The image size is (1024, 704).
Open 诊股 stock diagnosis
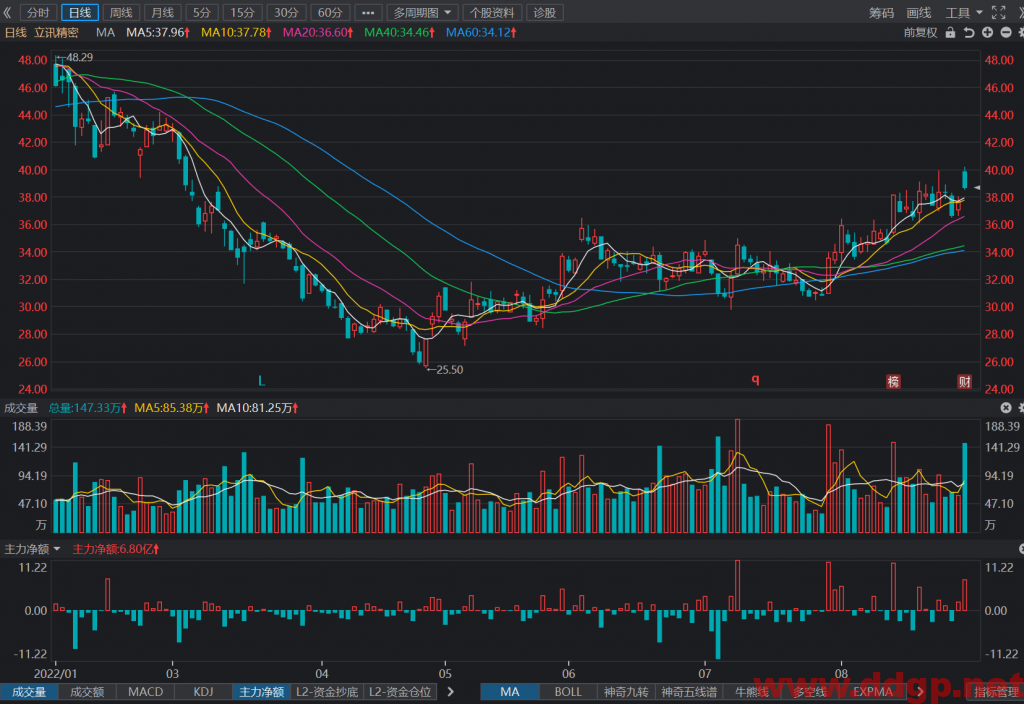click(545, 12)
